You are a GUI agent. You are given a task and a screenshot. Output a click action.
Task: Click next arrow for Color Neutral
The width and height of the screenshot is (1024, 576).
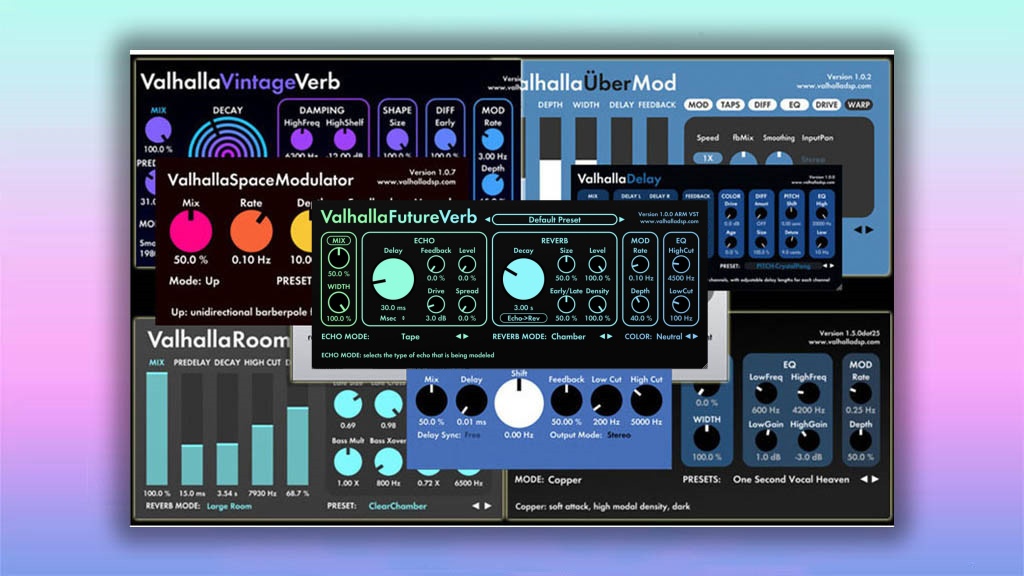pyautogui.click(x=698, y=337)
